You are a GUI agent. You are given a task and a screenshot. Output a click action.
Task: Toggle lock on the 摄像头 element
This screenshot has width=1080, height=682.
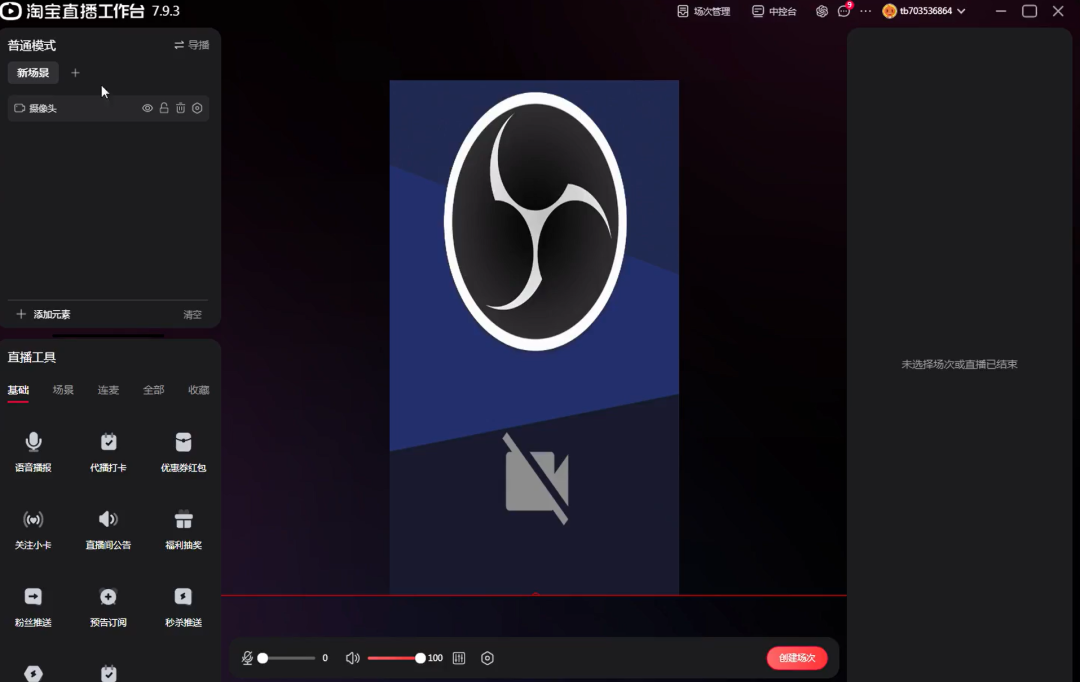(x=164, y=108)
